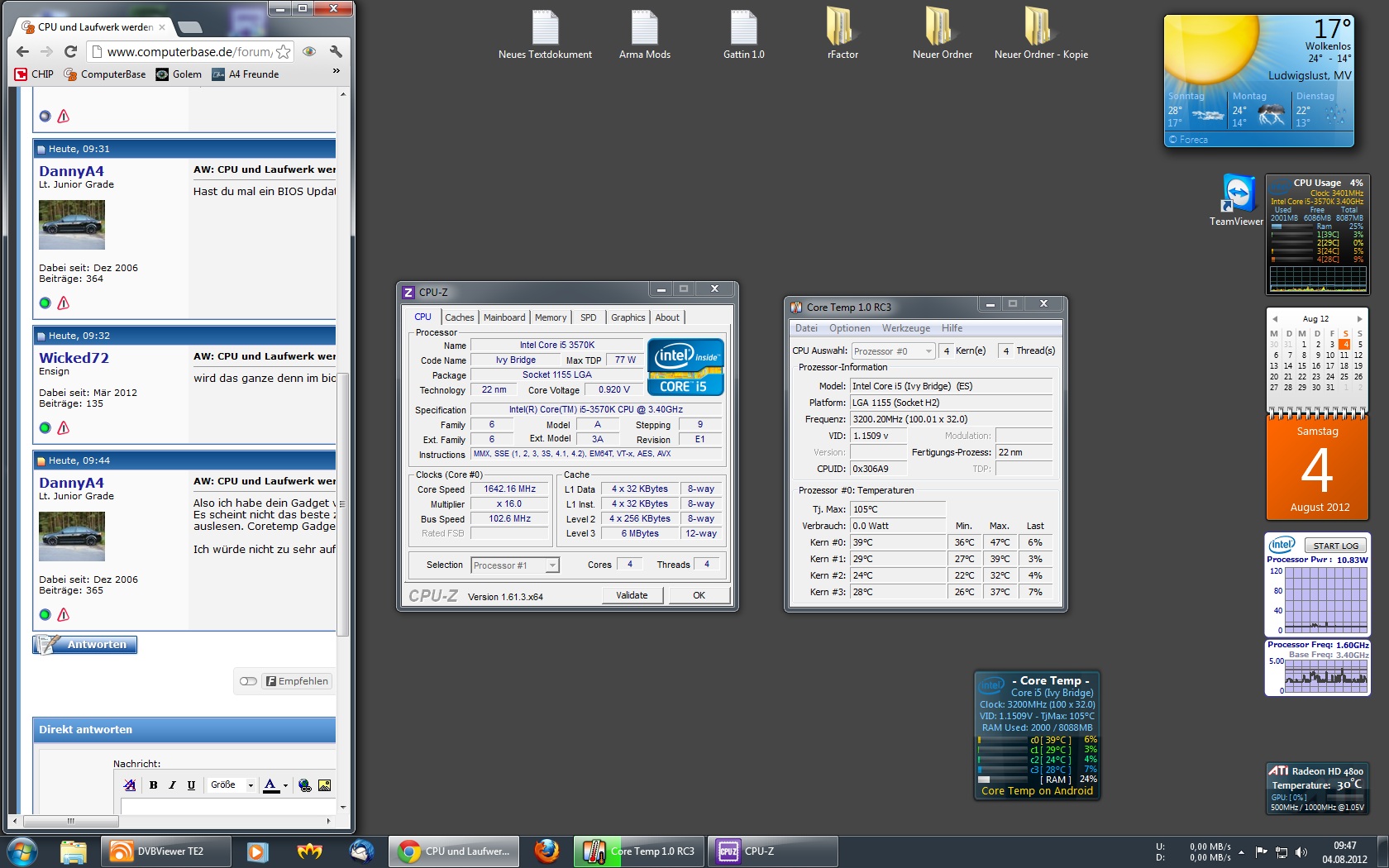The image size is (1389, 868).
Task: Switch to the Memory tab in CPU-Z
Action: [x=551, y=317]
